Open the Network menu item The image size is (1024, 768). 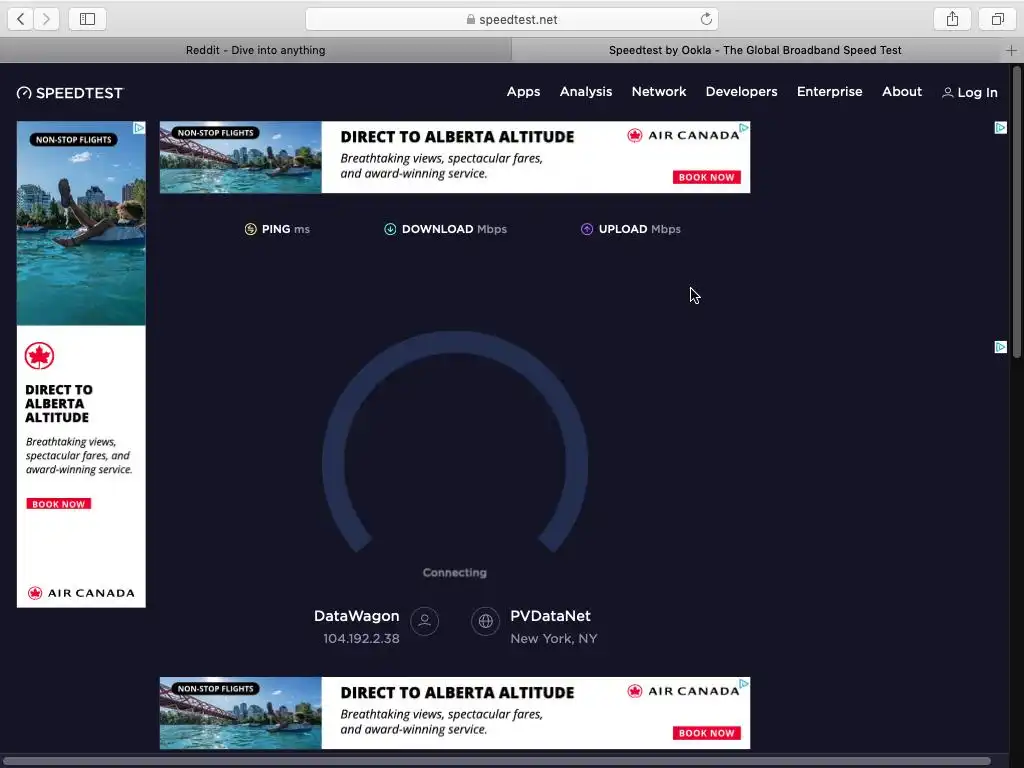pos(659,92)
